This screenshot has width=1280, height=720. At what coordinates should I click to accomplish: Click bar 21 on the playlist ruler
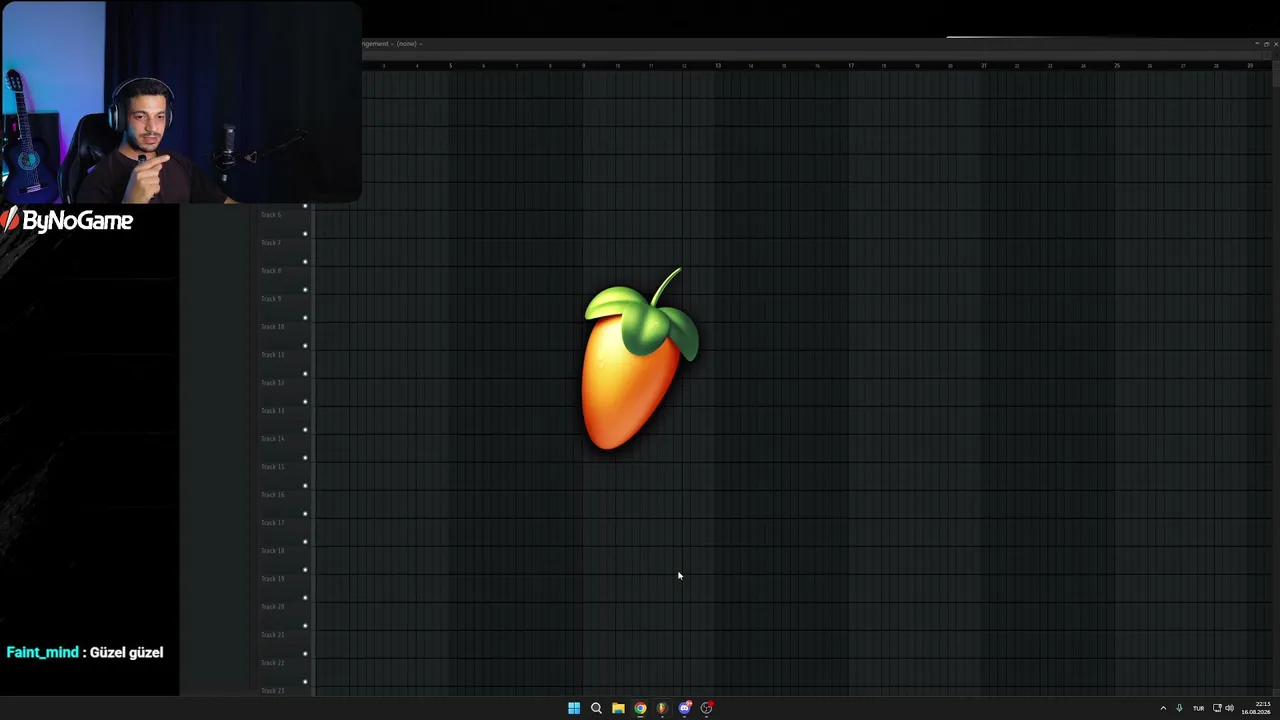click(984, 66)
